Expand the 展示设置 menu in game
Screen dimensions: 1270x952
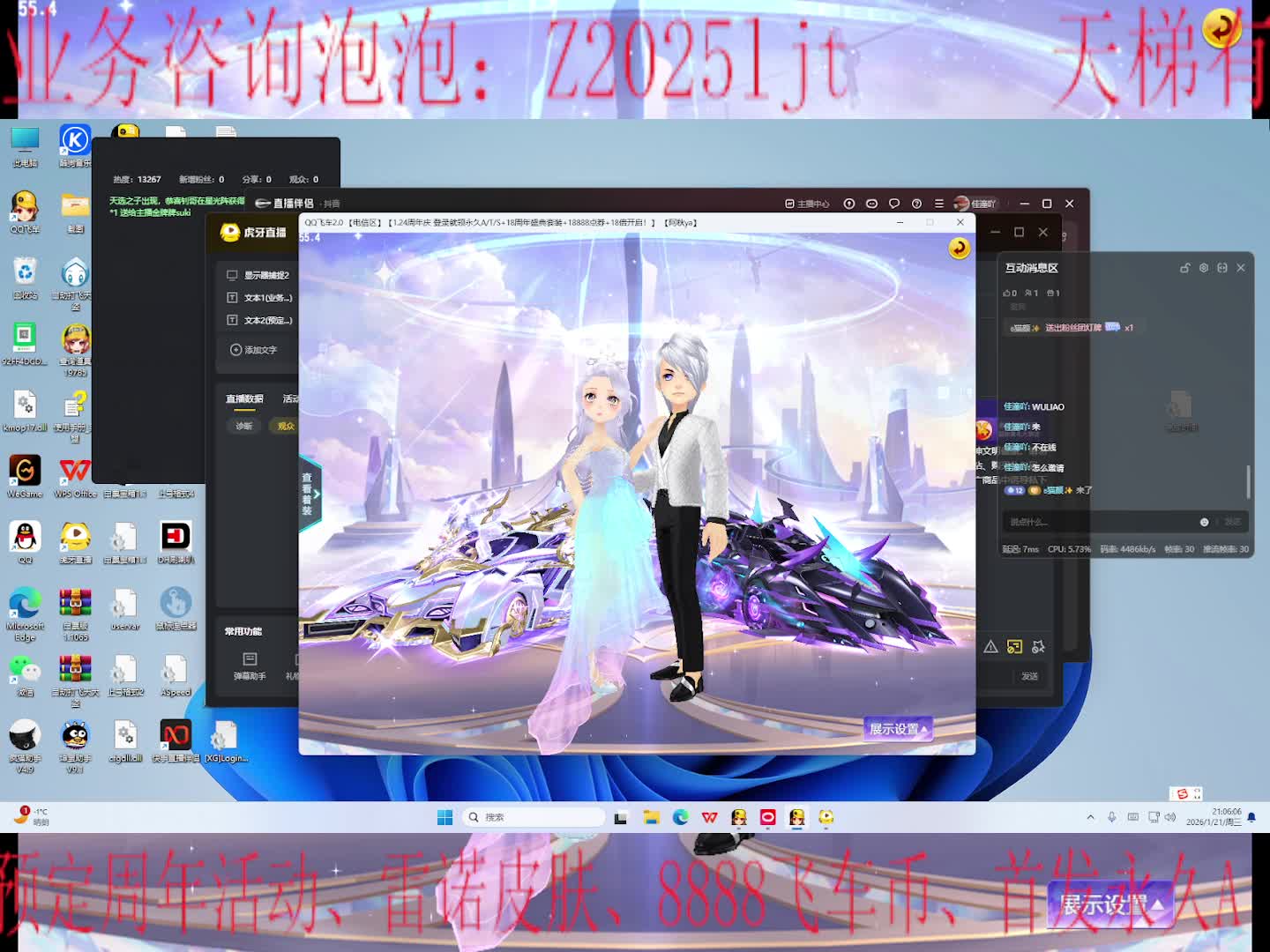898,729
